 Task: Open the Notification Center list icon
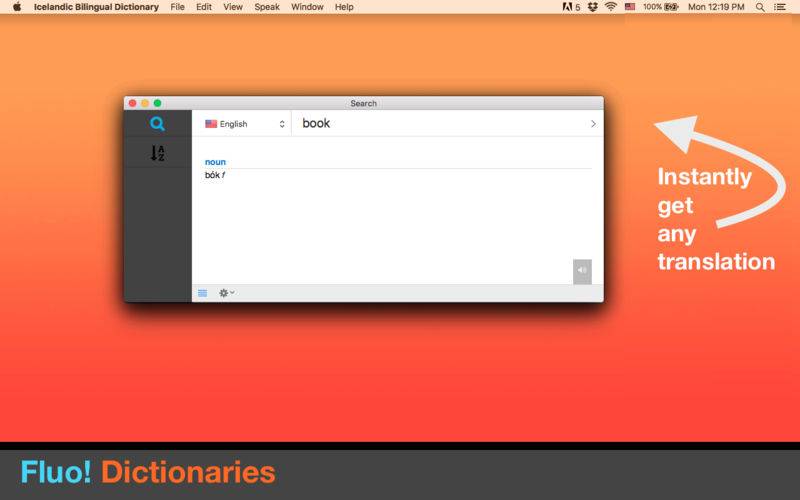(780, 7)
